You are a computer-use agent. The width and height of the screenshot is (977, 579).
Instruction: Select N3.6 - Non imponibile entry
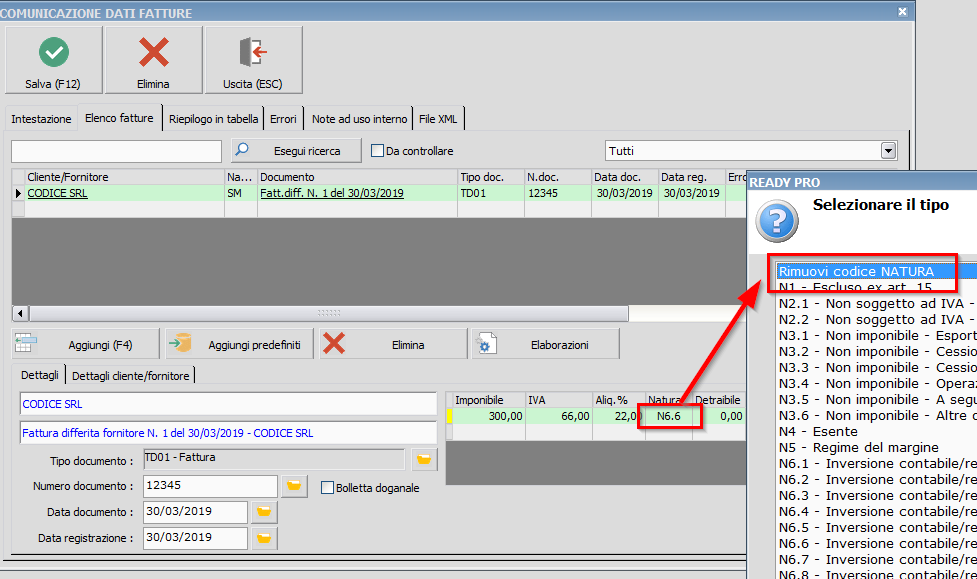[877, 416]
